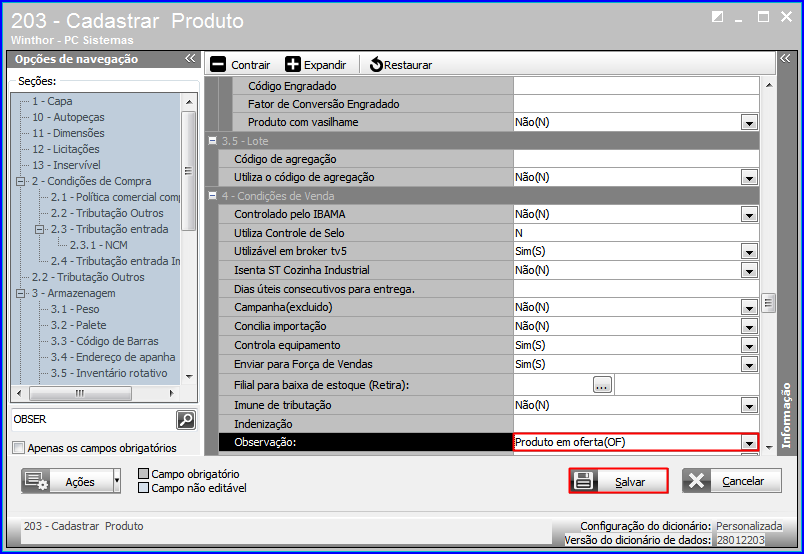Open Utiliza o código de agregação dropdown
The image size is (804, 554).
click(749, 178)
